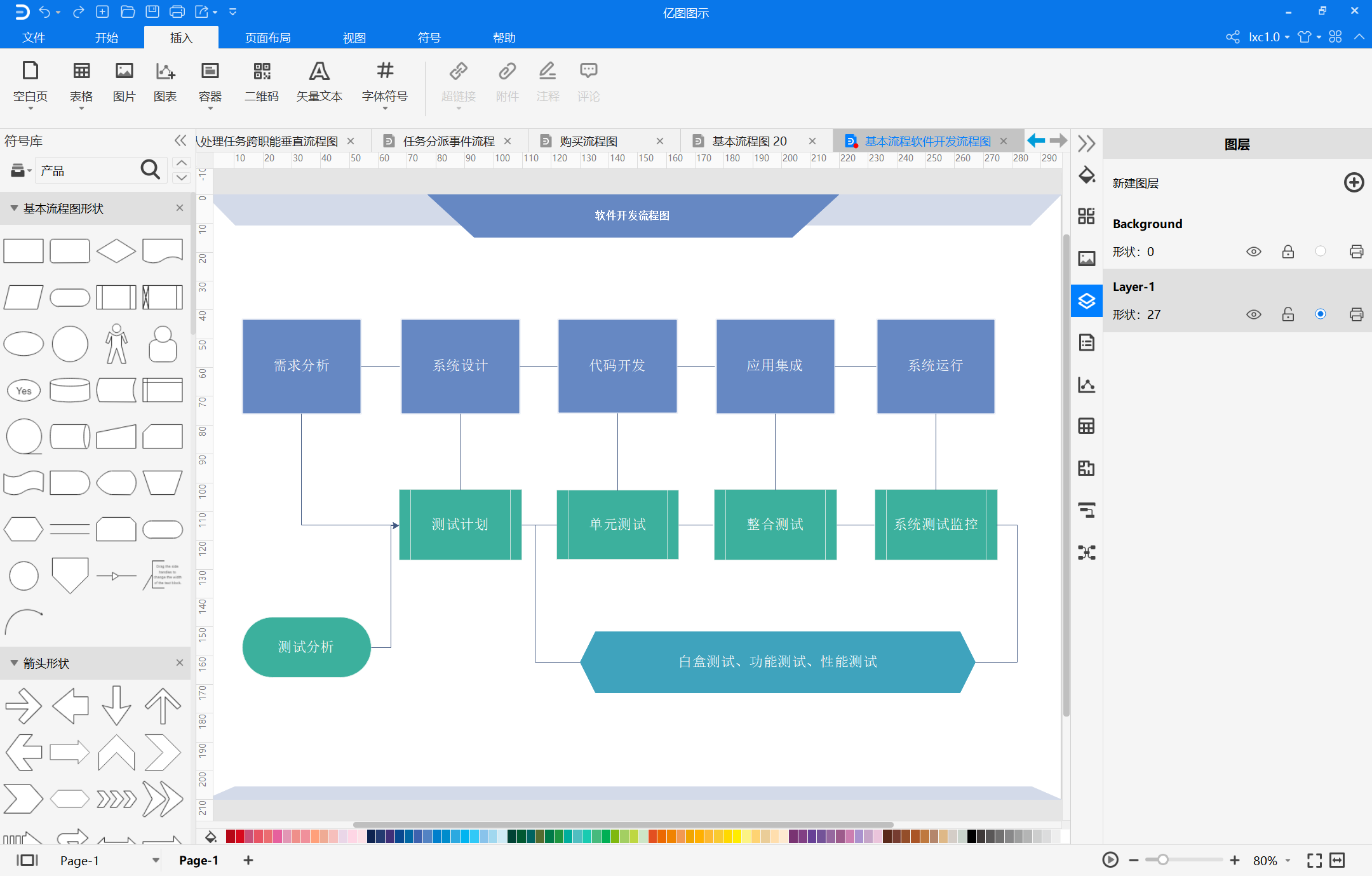Select the 测试分析 shape on the canvas
The width and height of the screenshot is (1372, 876).
click(x=306, y=647)
